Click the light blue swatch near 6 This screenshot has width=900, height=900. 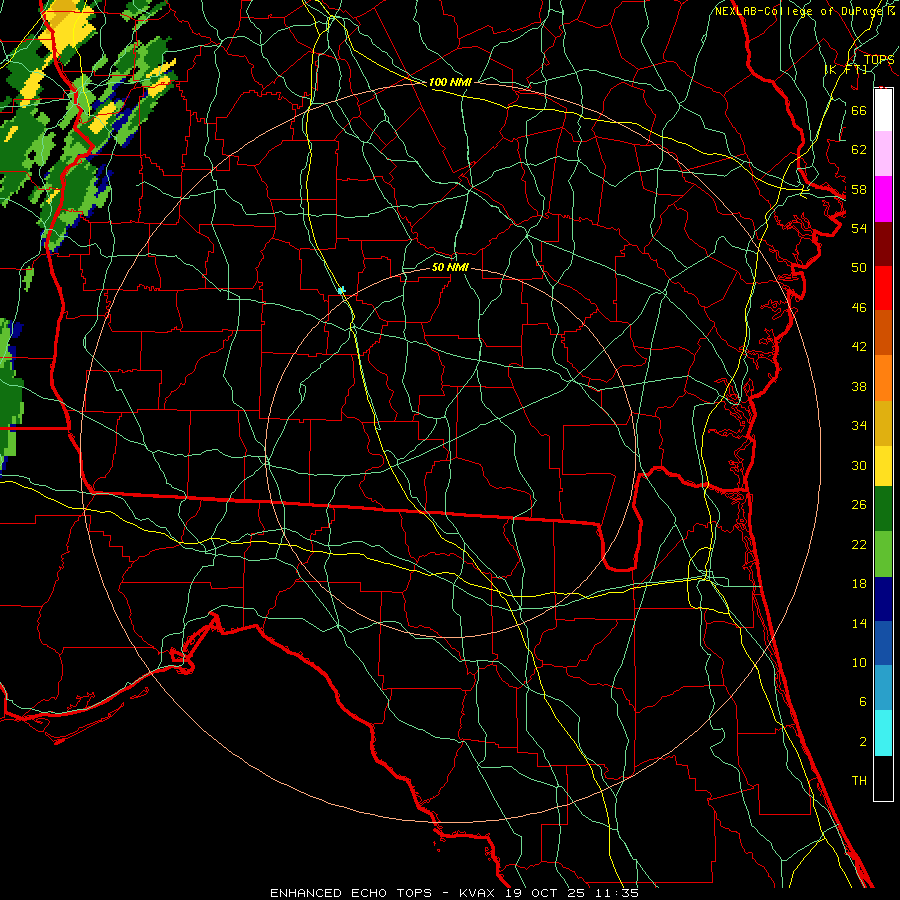click(x=883, y=688)
